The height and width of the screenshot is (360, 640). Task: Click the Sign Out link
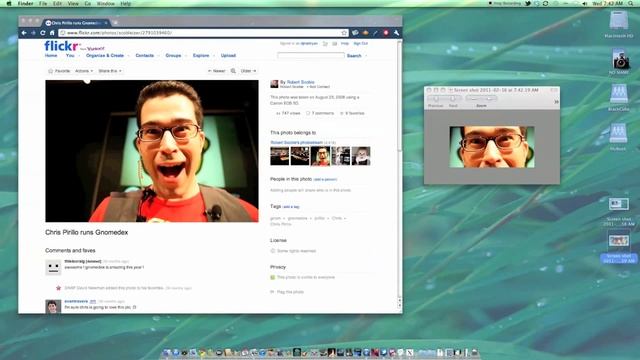(x=360, y=43)
